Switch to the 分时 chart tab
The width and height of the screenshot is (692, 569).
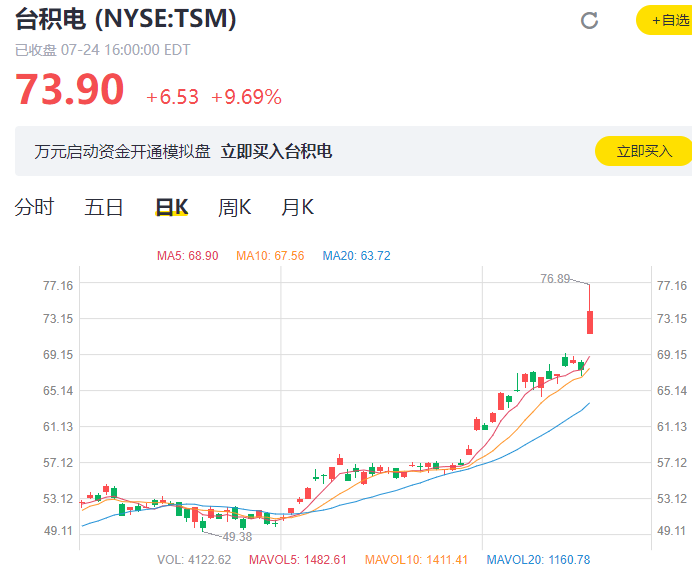(34, 207)
